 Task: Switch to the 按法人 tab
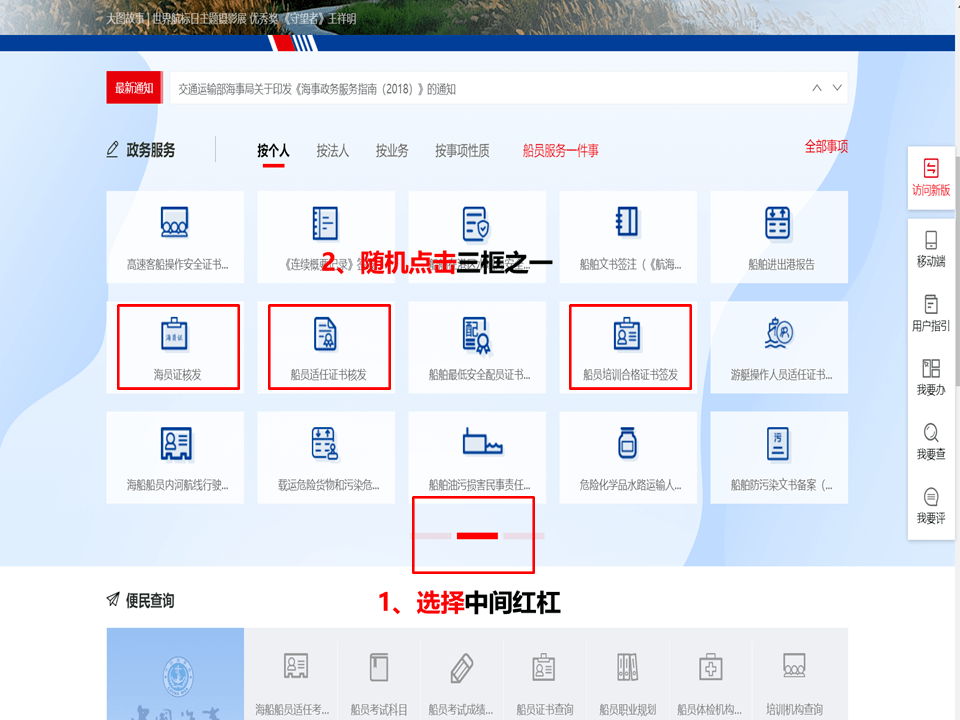330,150
